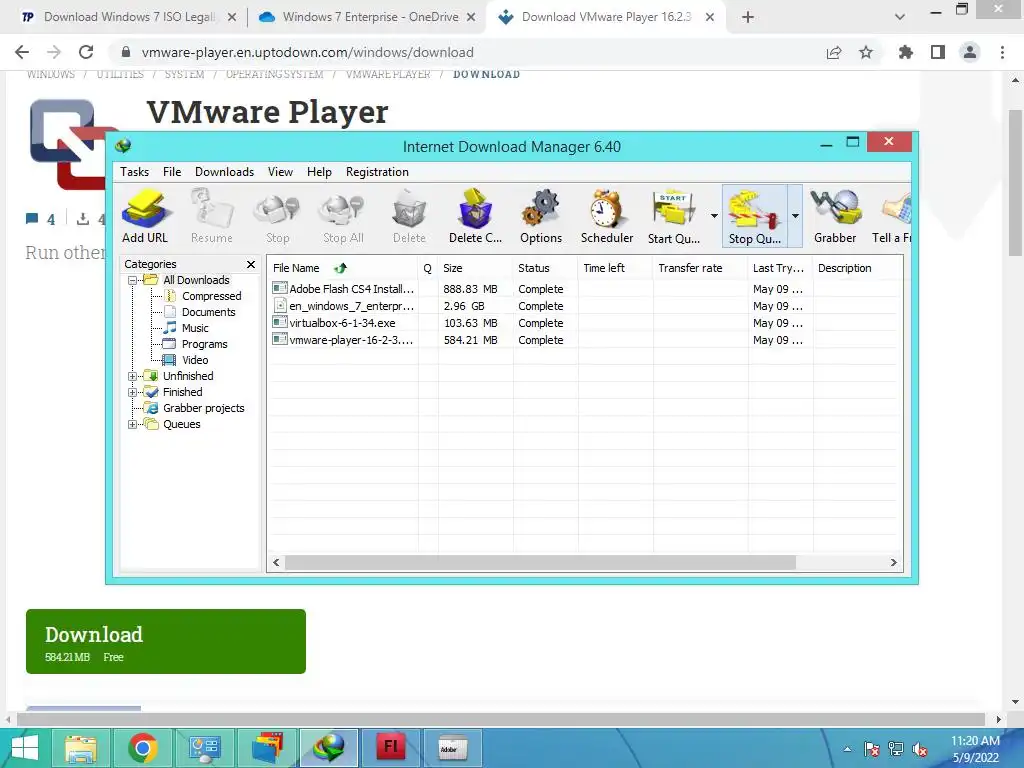Click DOWNLOAD breadcrumb link on webpage
The width and height of the screenshot is (1024, 768).
[487, 74]
